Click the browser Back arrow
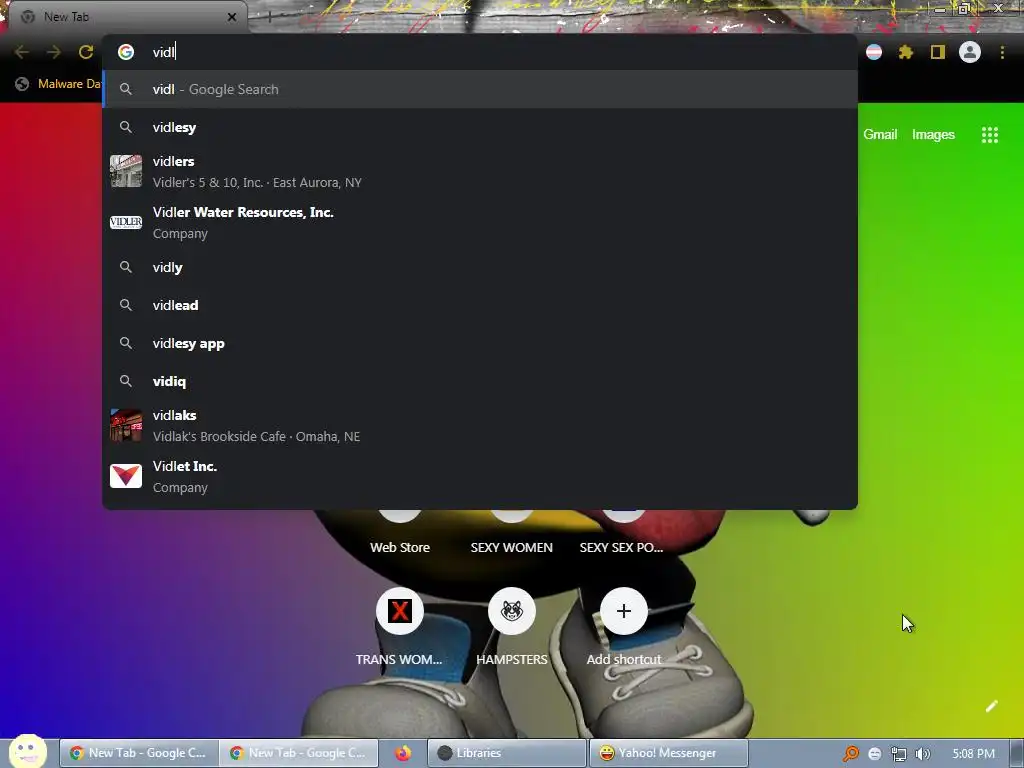This screenshot has height=768, width=1024. pos(22,52)
